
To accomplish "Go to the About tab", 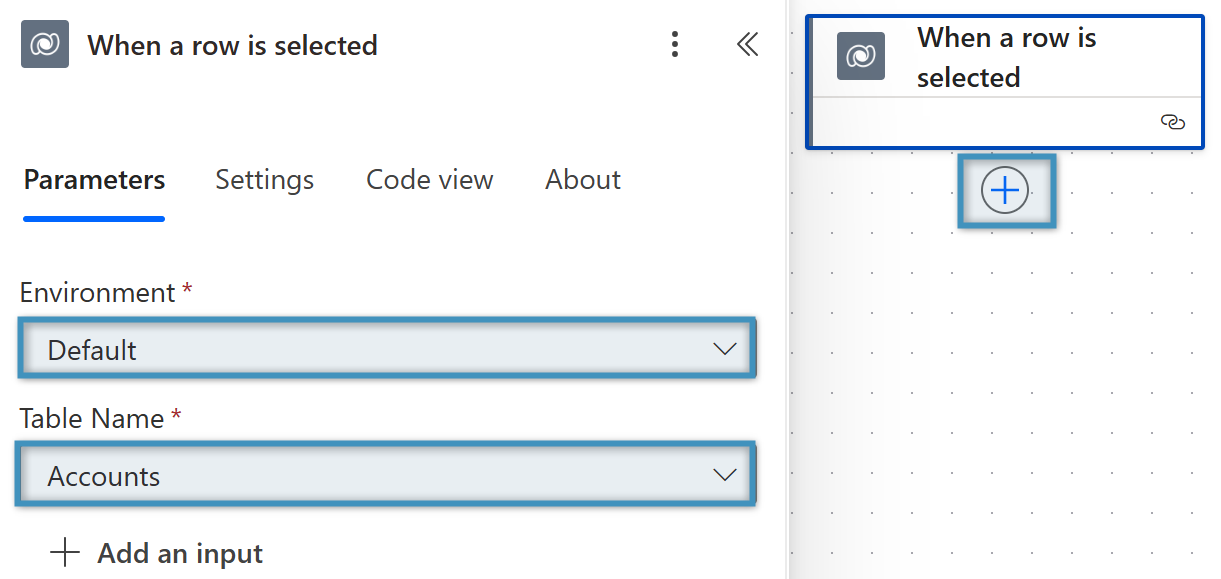I will tap(582, 180).
